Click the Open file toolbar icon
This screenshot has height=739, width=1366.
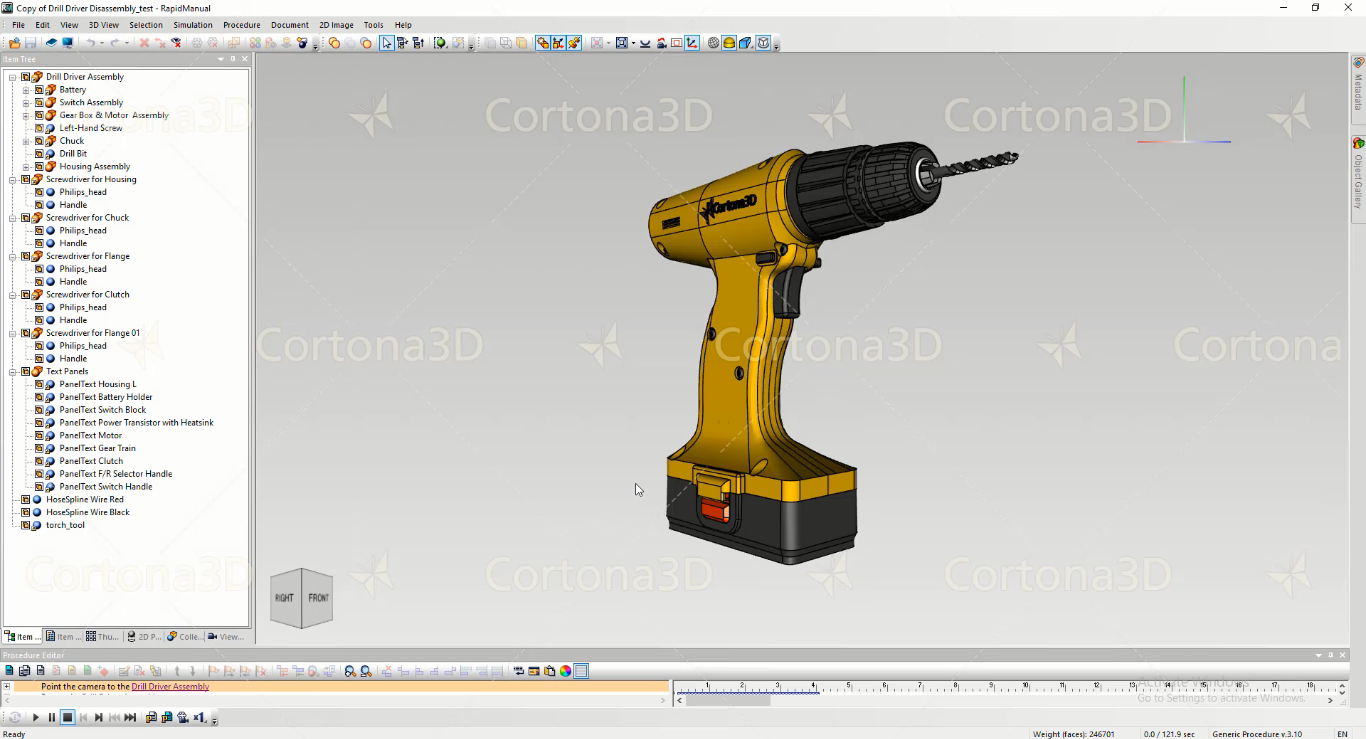[x=14, y=43]
